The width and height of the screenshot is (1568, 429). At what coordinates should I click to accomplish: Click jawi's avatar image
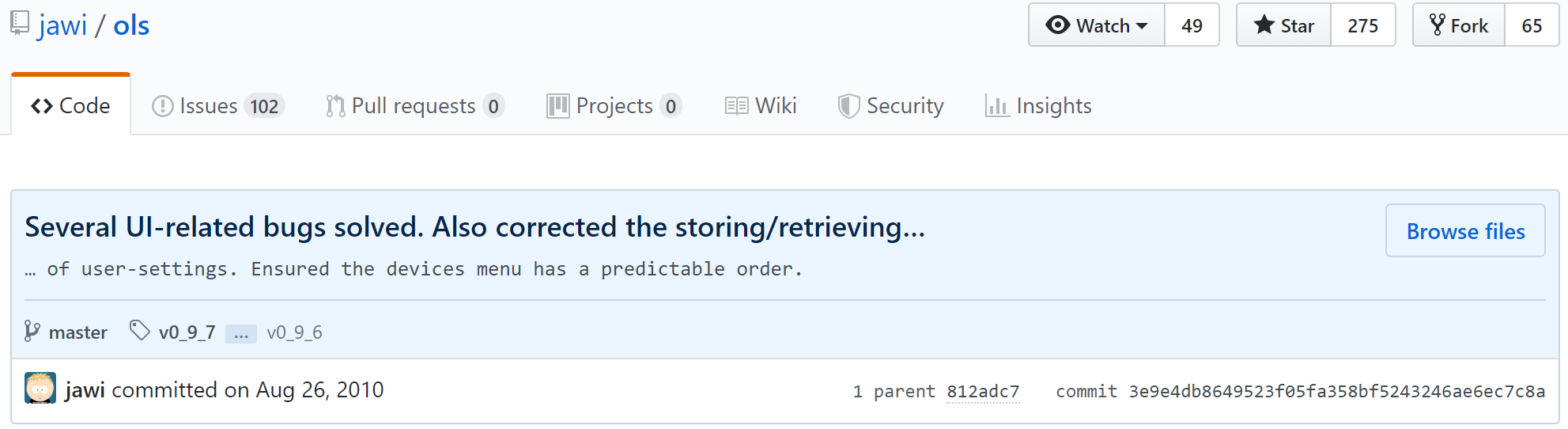tap(40, 389)
